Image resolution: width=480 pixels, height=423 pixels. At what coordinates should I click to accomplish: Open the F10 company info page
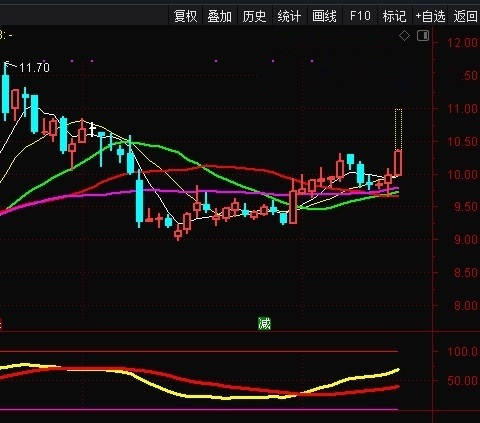pos(360,16)
